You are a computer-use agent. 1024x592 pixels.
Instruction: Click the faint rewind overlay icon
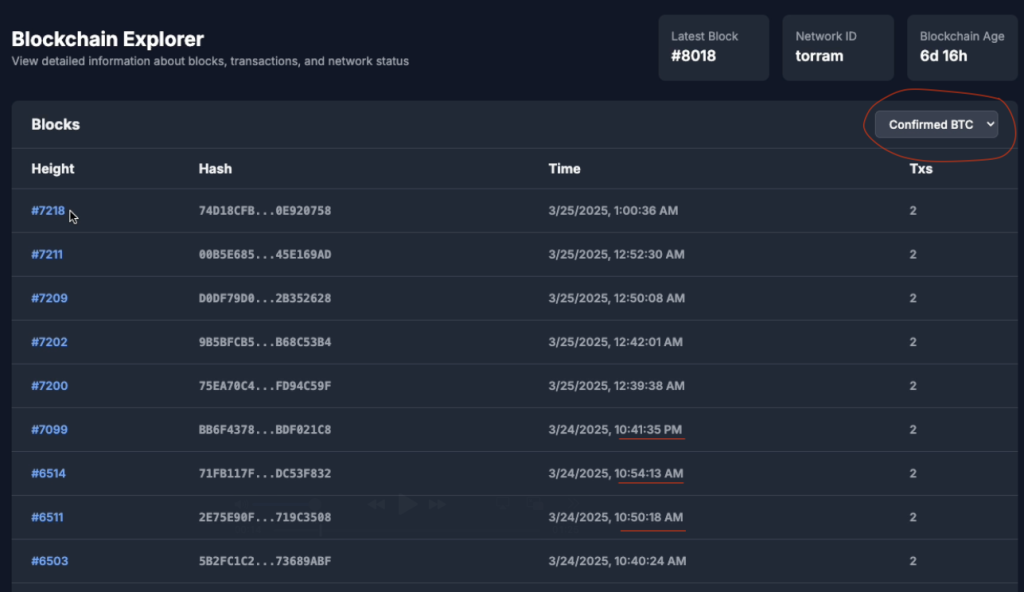[376, 504]
